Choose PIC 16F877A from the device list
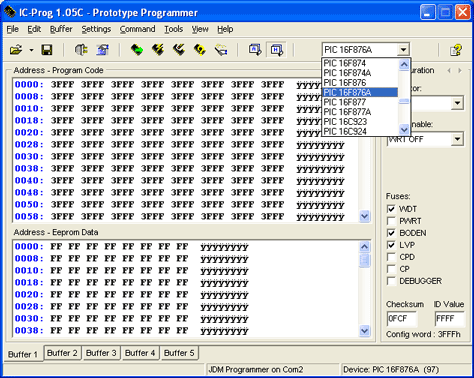The height and width of the screenshot is (378, 474). (360, 112)
